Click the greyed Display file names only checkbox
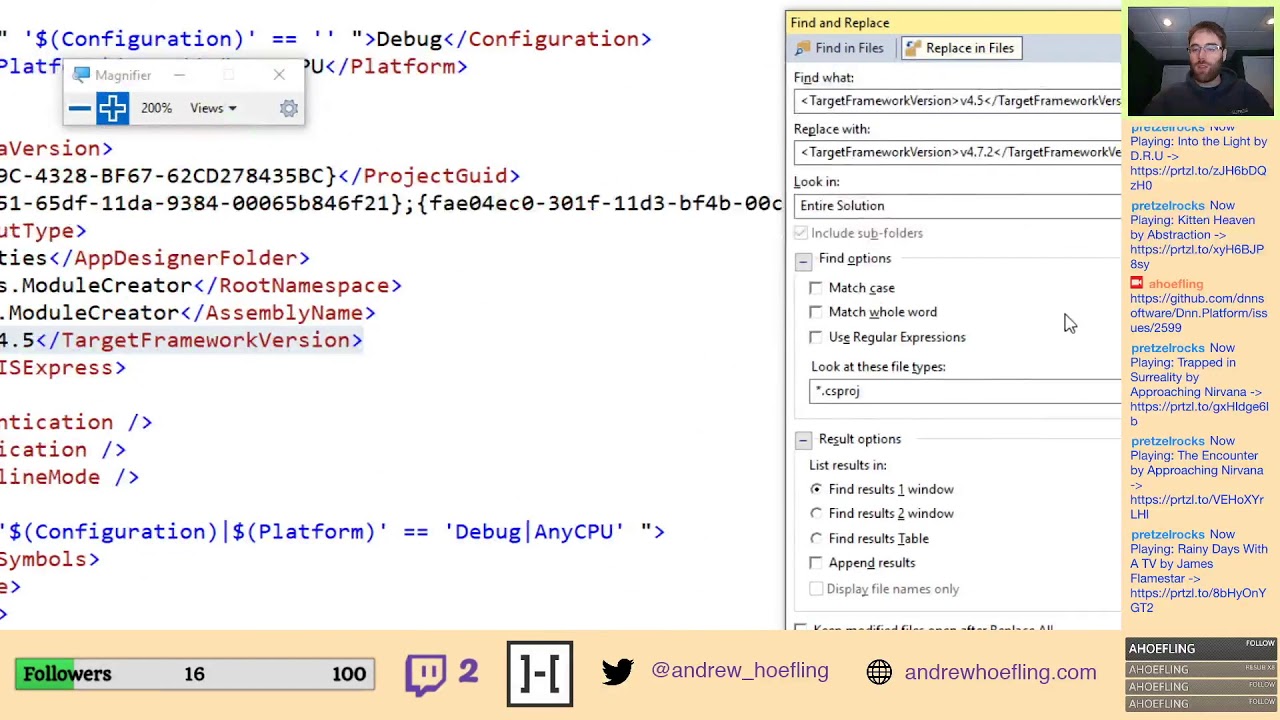The width and height of the screenshot is (1280, 720). click(816, 589)
